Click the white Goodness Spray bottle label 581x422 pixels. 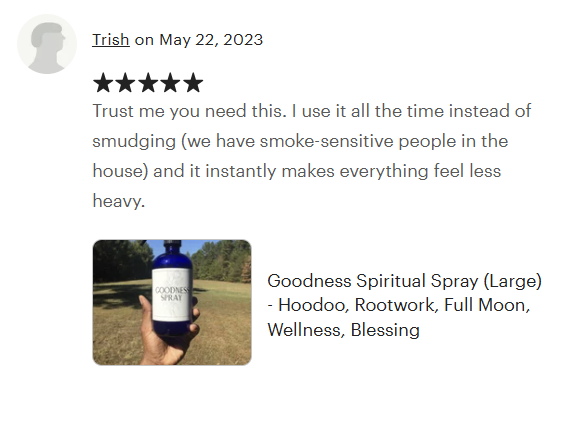pyautogui.click(x=172, y=295)
